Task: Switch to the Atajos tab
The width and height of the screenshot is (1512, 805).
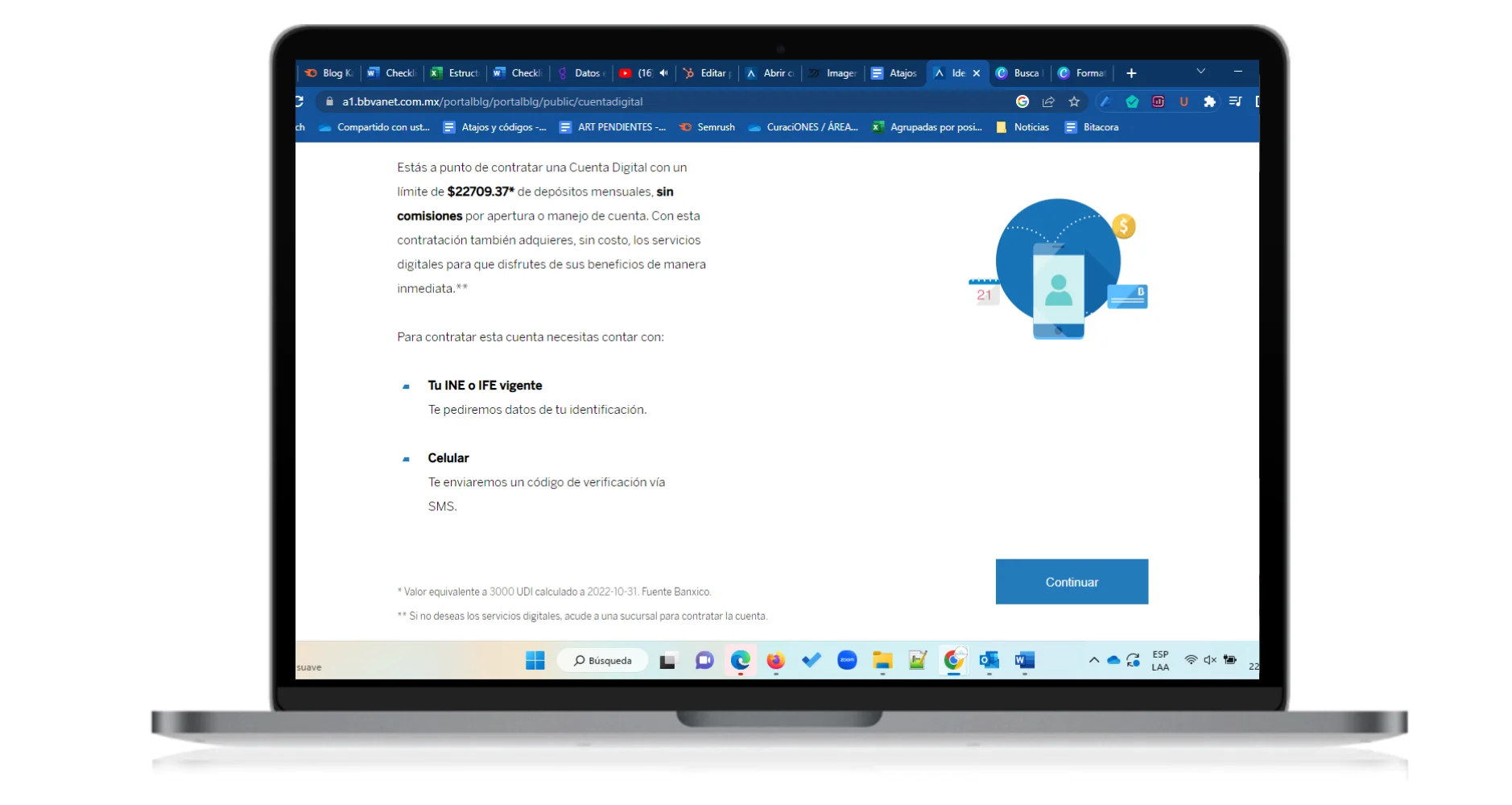Action: [x=894, y=73]
